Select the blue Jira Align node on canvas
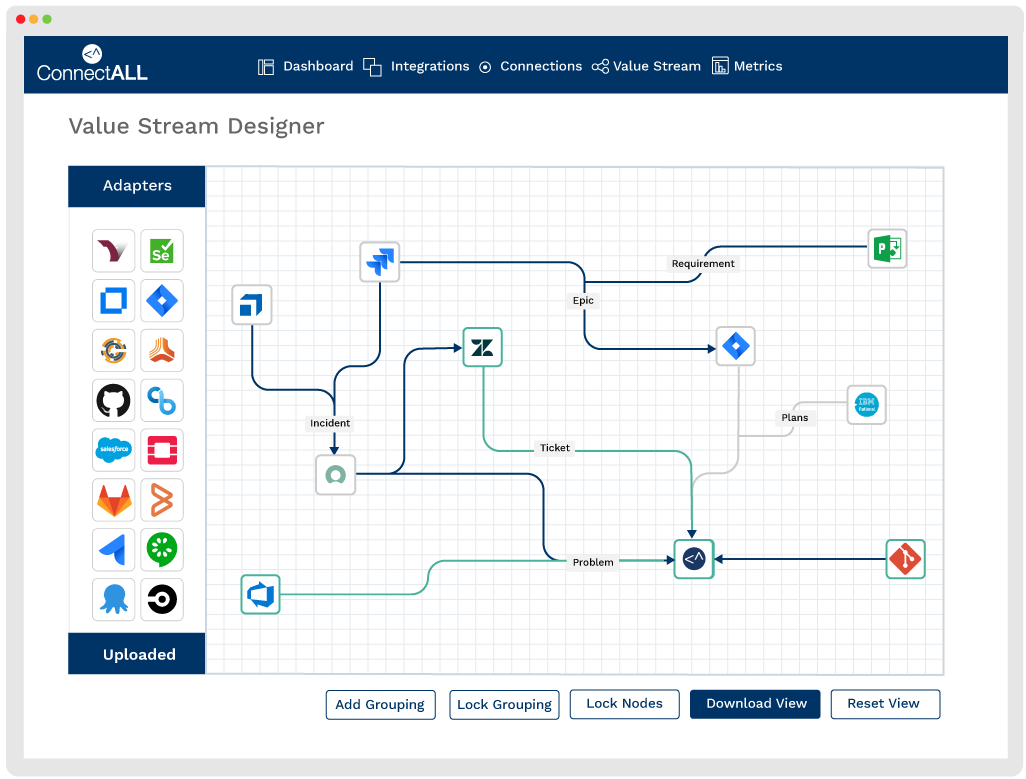Viewport: 1026px width, 779px height. point(252,305)
